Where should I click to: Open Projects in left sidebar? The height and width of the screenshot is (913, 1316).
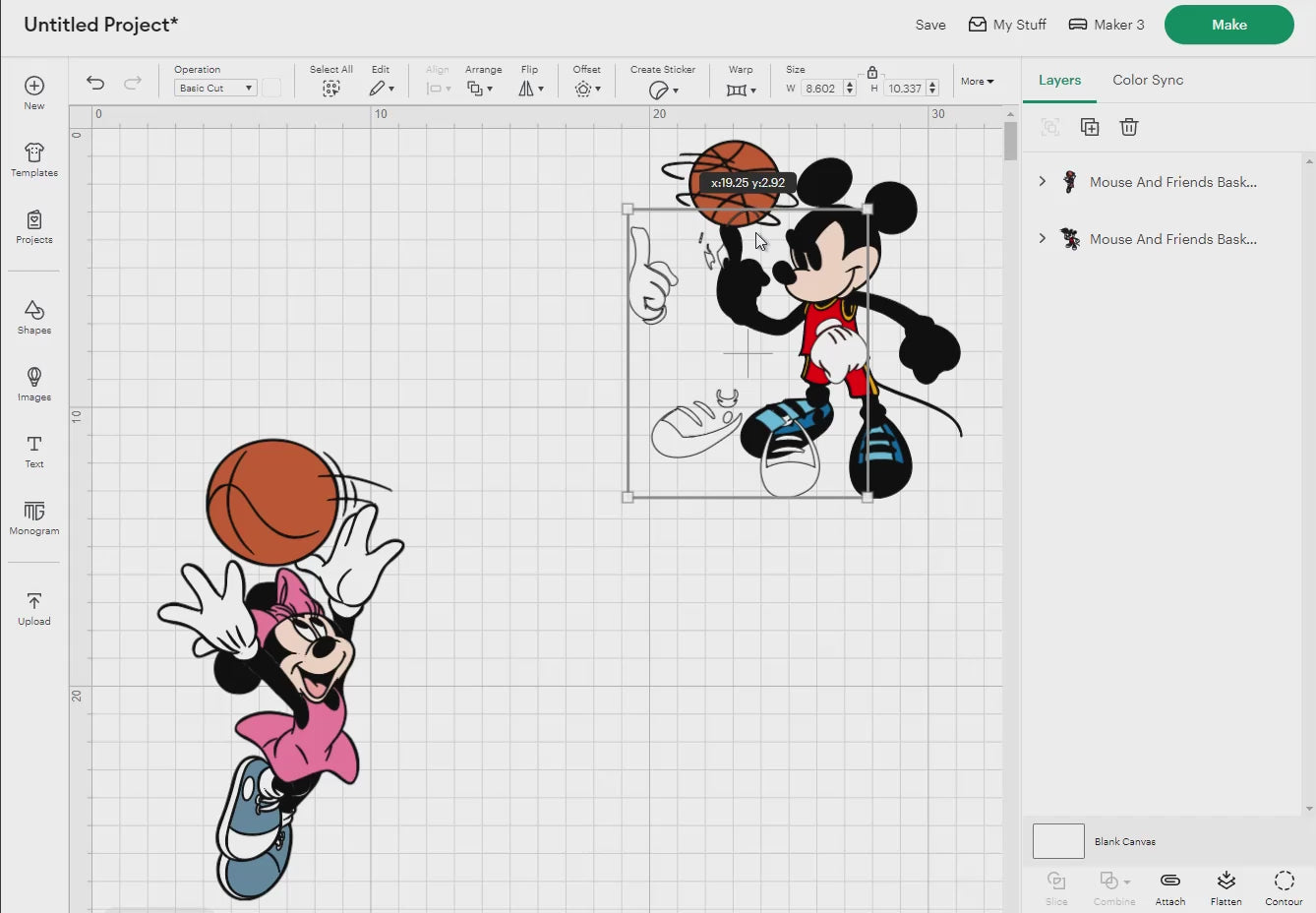tap(34, 226)
